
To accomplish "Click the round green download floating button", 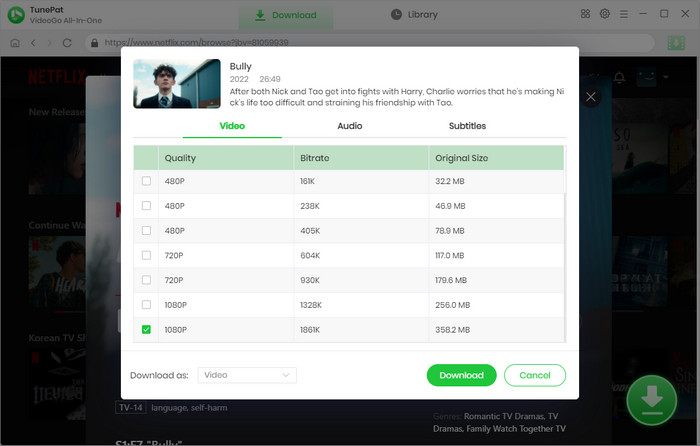I will pos(651,400).
